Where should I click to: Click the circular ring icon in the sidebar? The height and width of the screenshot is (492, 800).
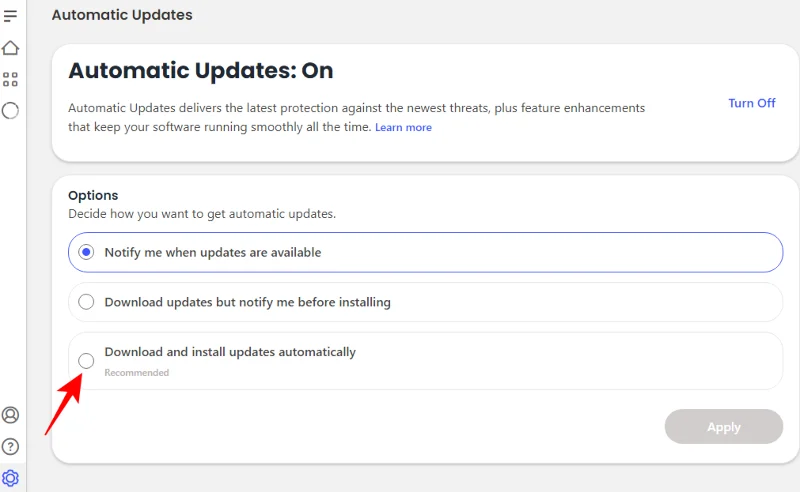[x=11, y=111]
